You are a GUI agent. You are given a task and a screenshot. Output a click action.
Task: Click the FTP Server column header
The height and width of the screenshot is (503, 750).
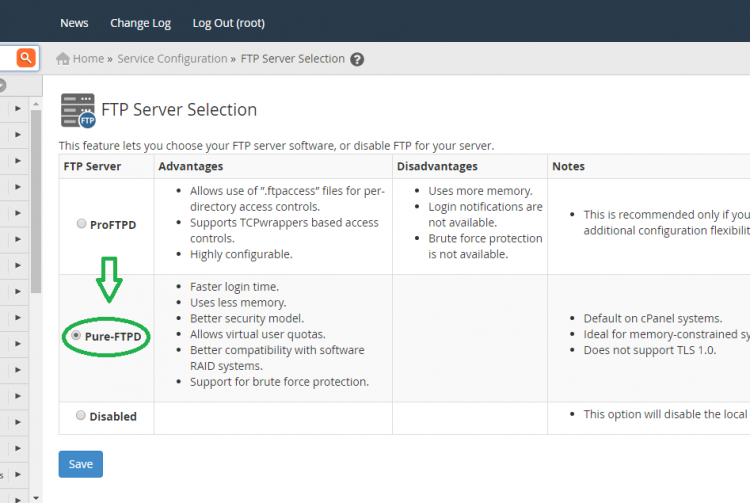pos(92,166)
